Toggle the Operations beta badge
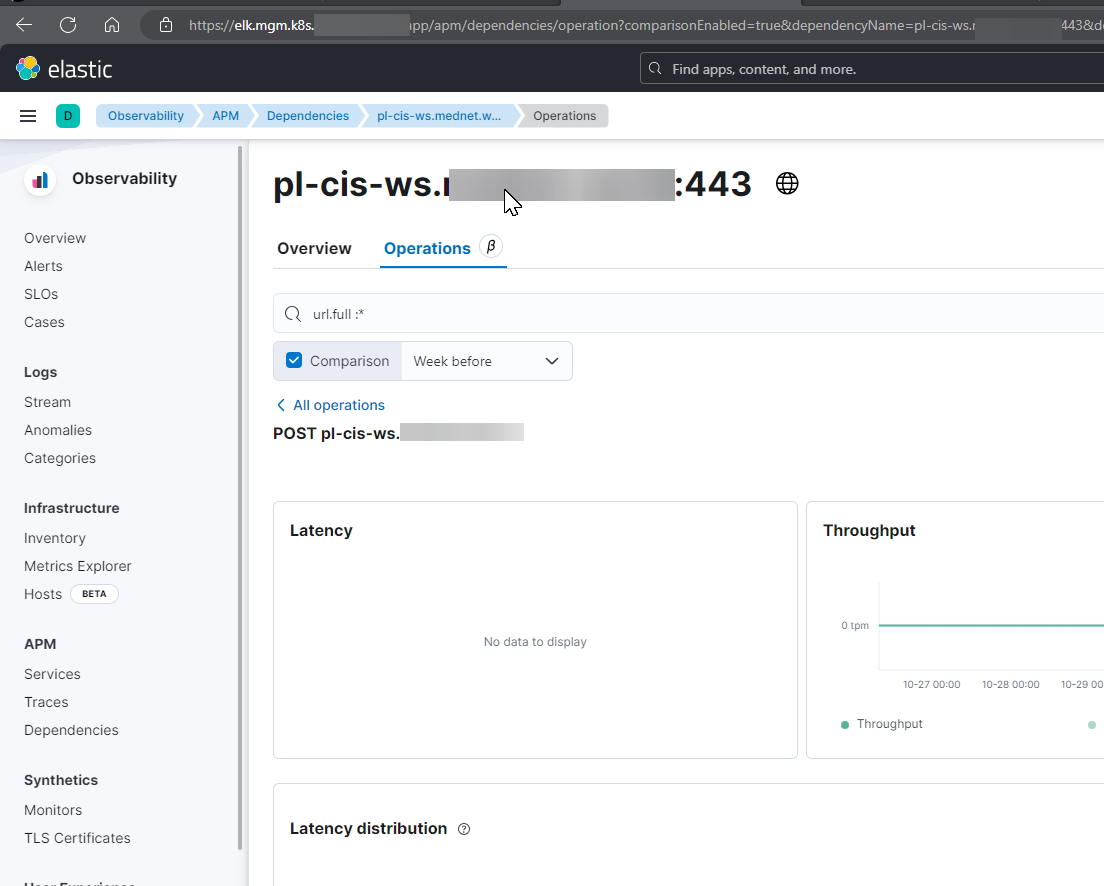This screenshot has height=886, width=1104. [x=489, y=246]
